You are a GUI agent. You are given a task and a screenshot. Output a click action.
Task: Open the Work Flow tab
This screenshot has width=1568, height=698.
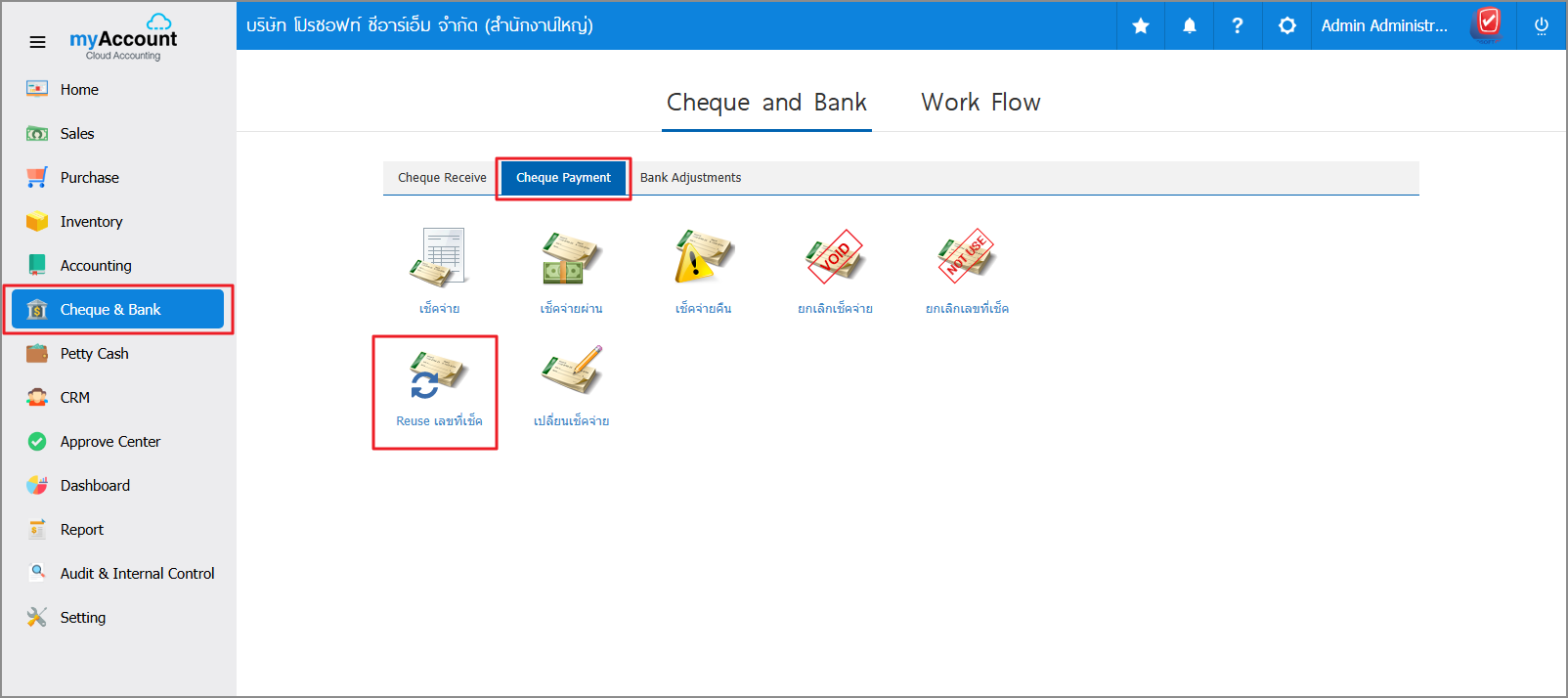(980, 103)
